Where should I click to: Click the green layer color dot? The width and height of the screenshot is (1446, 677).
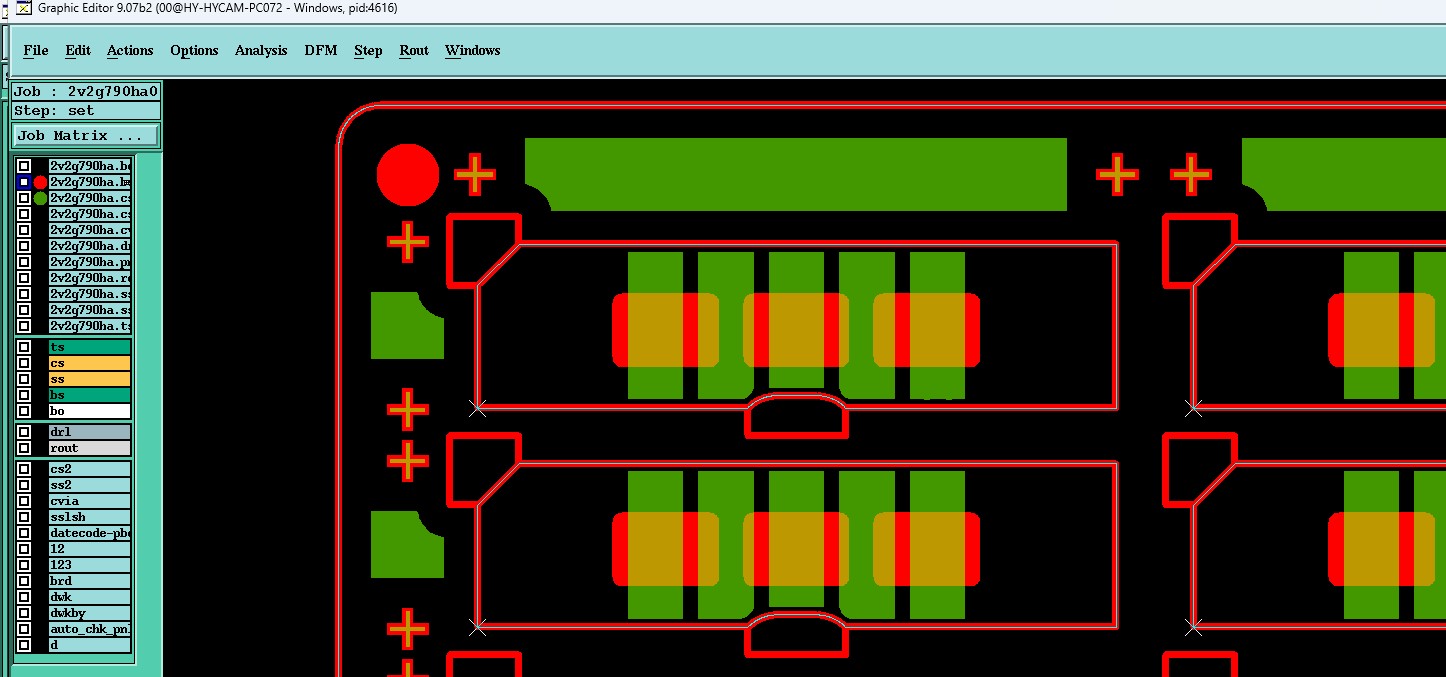click(40, 198)
